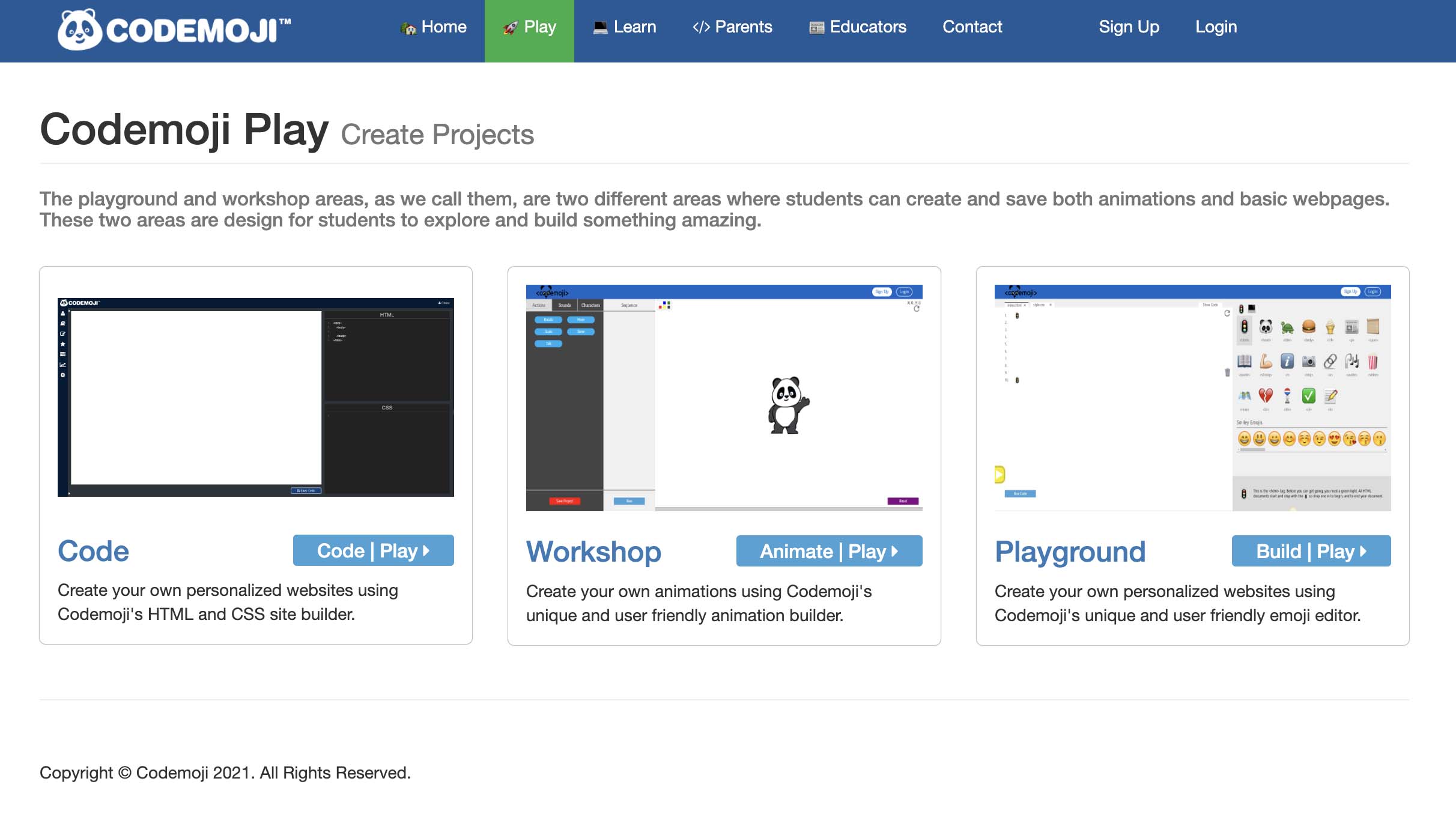Click the 'Create Projects' subtitle text
Viewport: 1456px width, 835px height.
[x=437, y=134]
